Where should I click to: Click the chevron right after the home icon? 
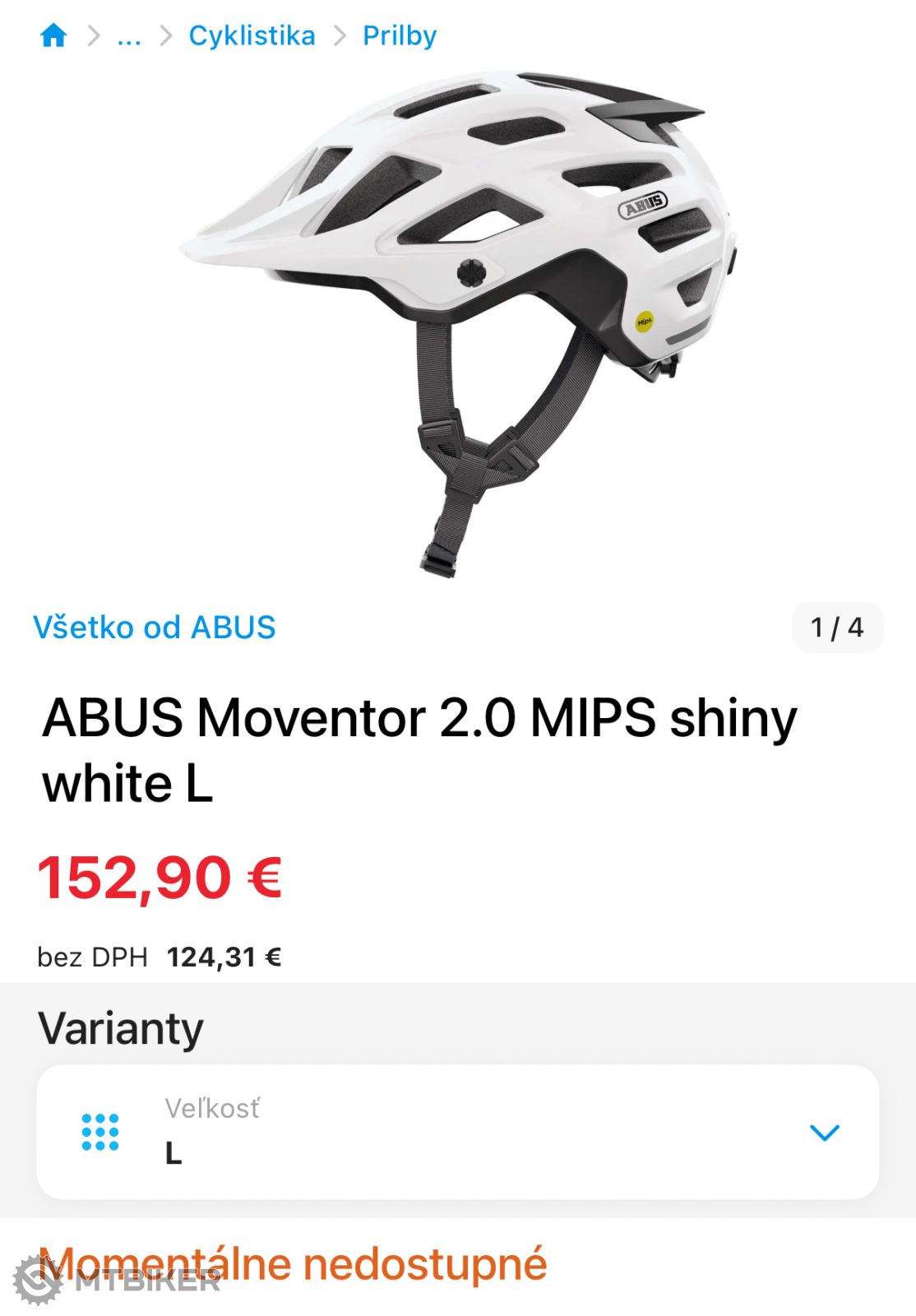[x=94, y=35]
